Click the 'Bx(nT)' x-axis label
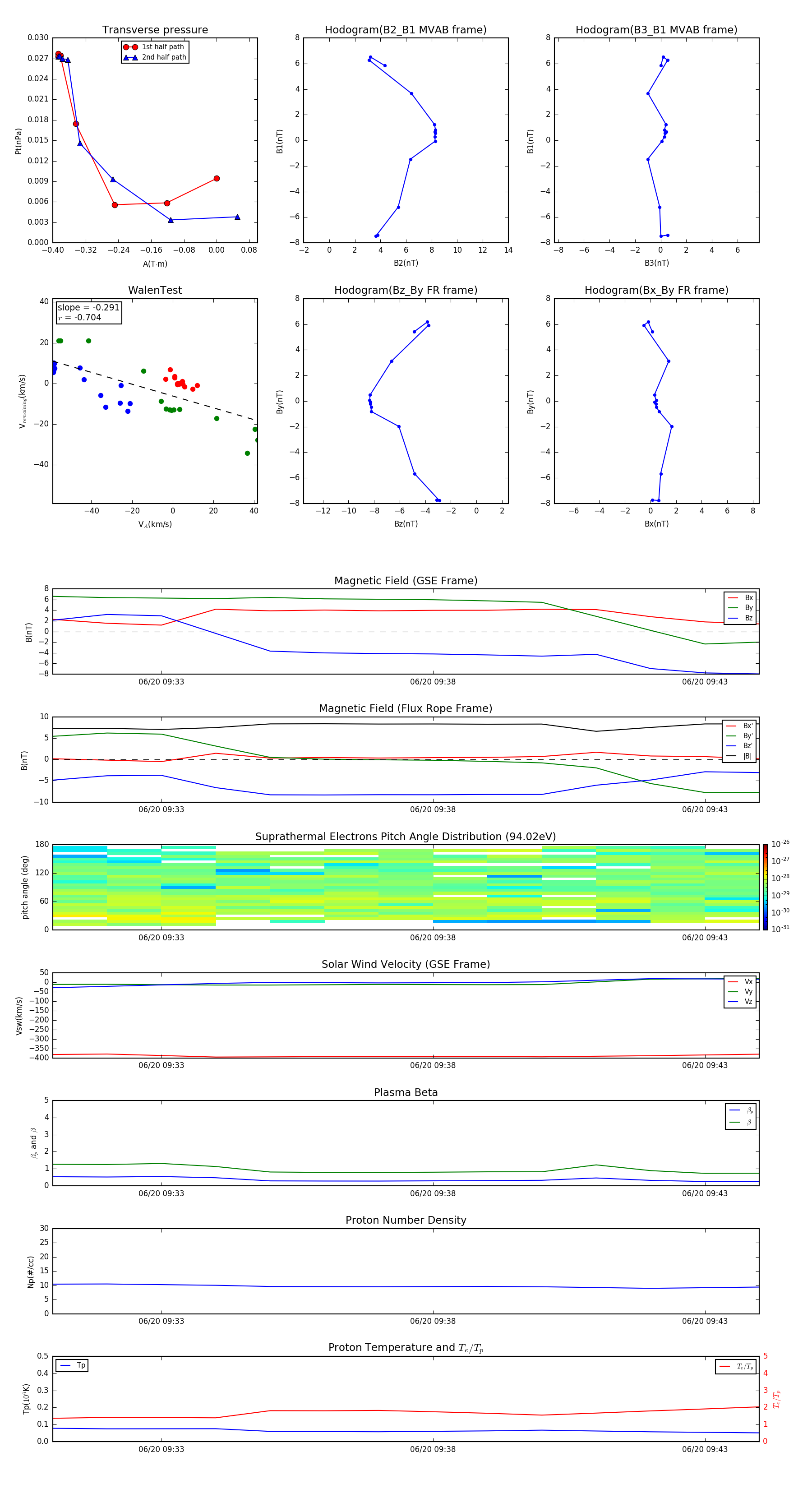This screenshot has width=812, height=1489. pos(656,524)
